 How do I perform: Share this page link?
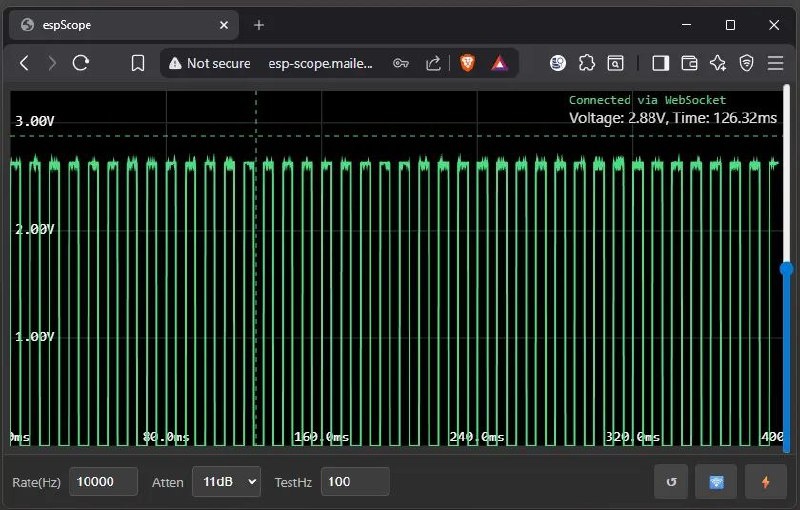click(433, 63)
